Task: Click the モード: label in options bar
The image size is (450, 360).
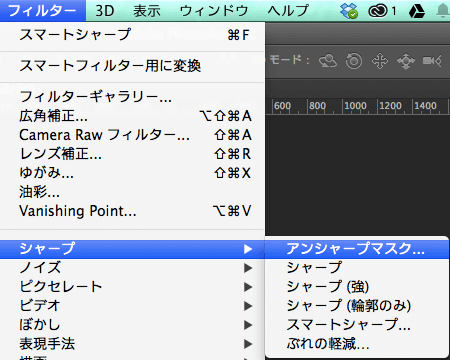Action: [x=289, y=60]
